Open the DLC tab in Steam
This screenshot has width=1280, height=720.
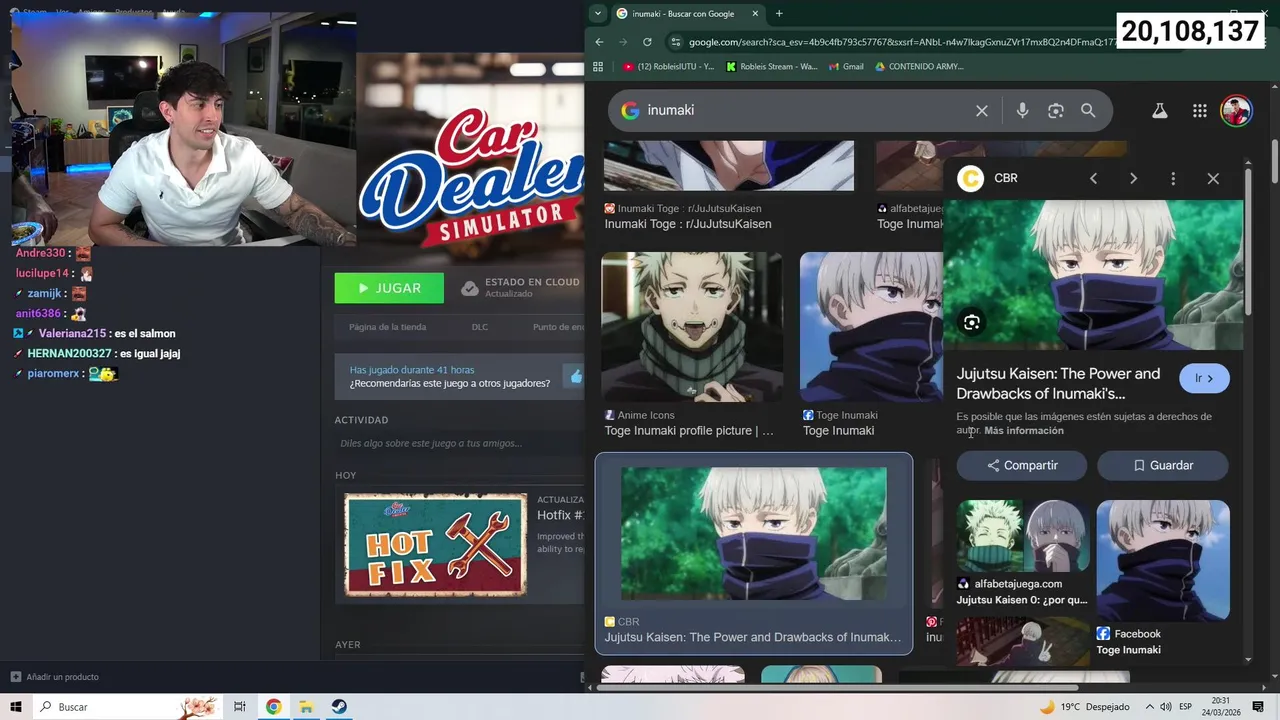click(480, 327)
